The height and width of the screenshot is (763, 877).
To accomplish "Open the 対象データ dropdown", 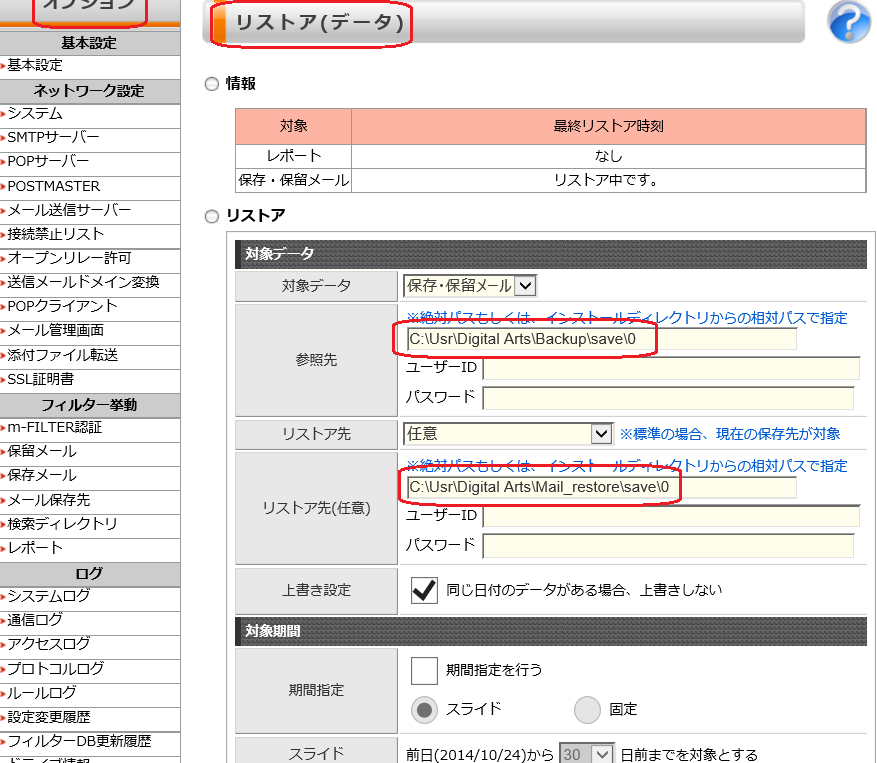I will [470, 286].
